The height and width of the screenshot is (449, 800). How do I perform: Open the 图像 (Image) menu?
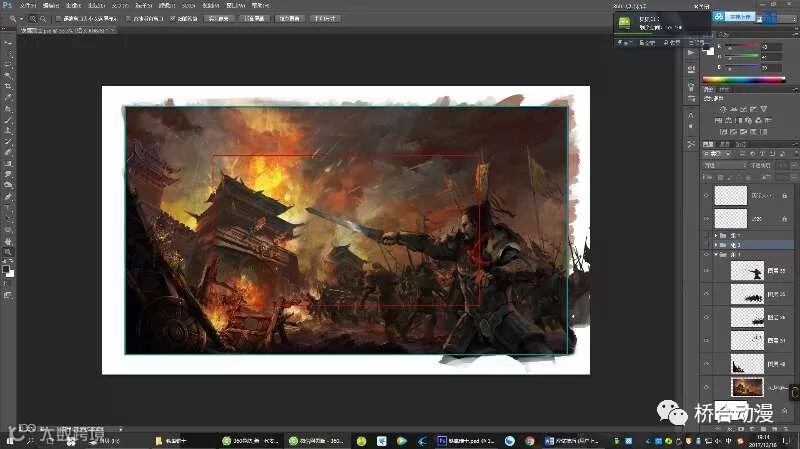[73, 5]
